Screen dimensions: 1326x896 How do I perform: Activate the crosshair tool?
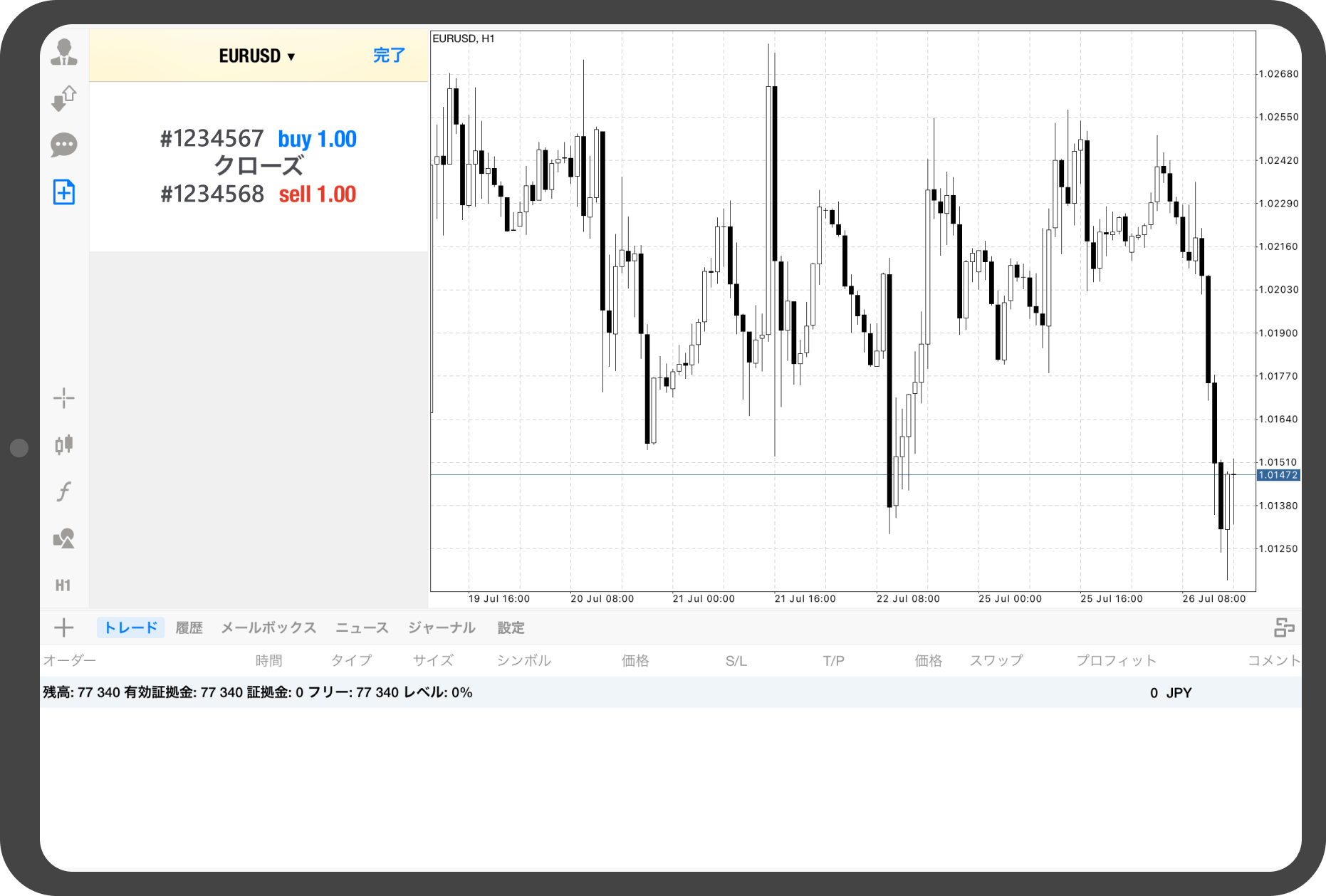tap(64, 398)
